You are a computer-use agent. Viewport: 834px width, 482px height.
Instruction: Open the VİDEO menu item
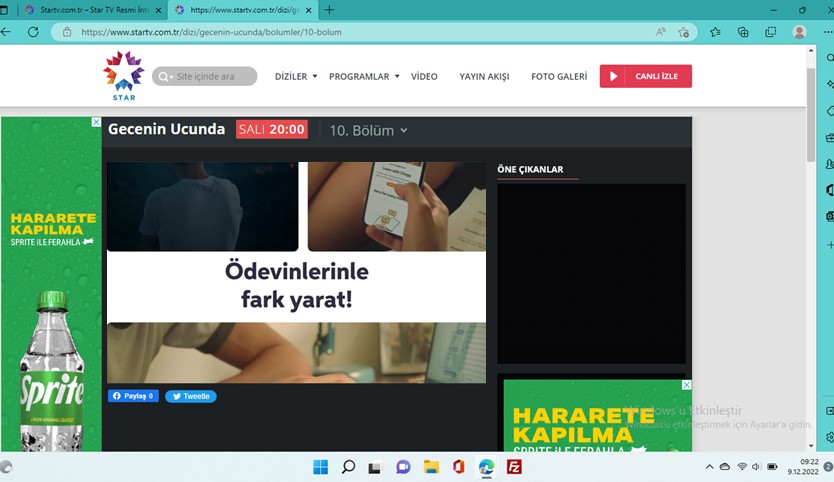click(424, 77)
